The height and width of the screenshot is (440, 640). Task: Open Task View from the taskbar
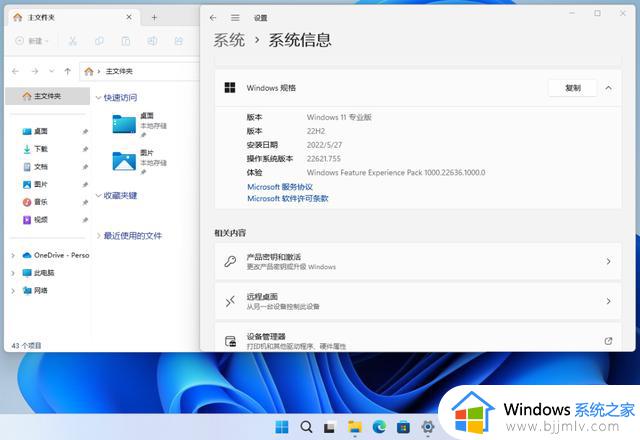pyautogui.click(x=330, y=427)
